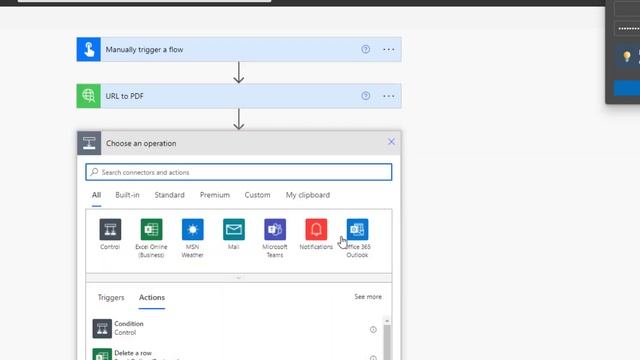Select the Microsoft Teams connector
This screenshot has height=360, width=640.
pos(275,229)
